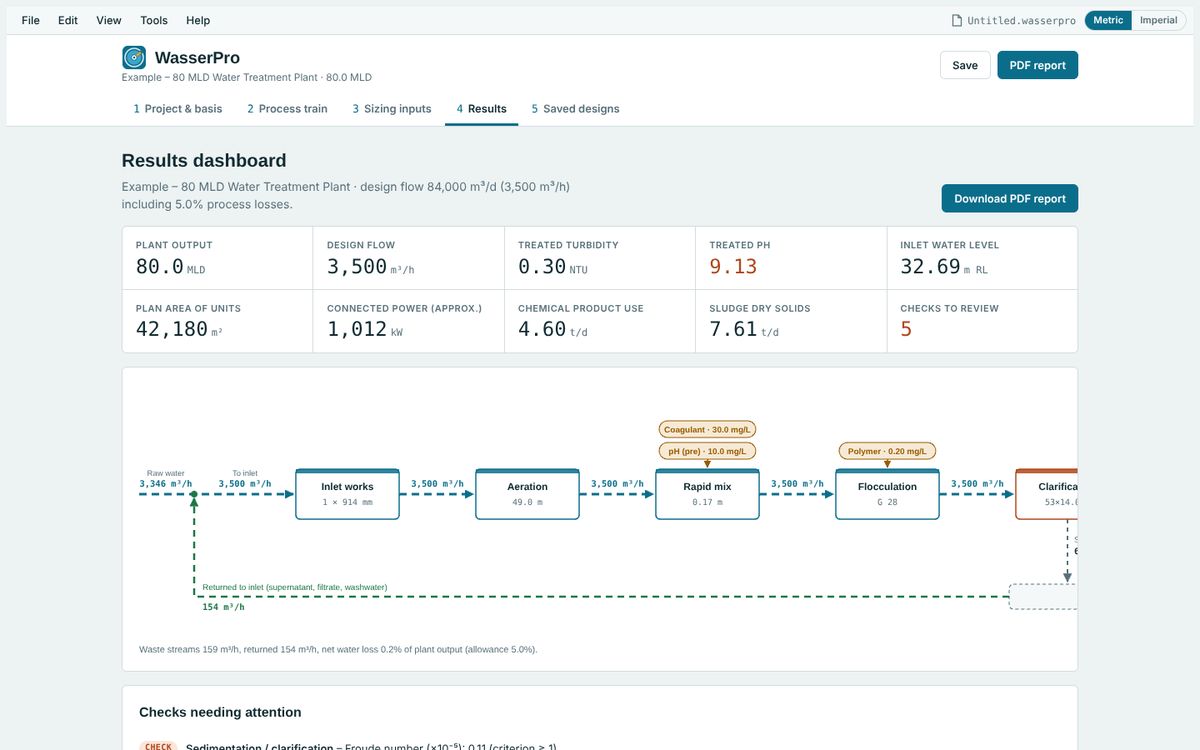Click the WasserPro app logo icon
Viewport: 1200px width, 750px height.
[x=134, y=58]
